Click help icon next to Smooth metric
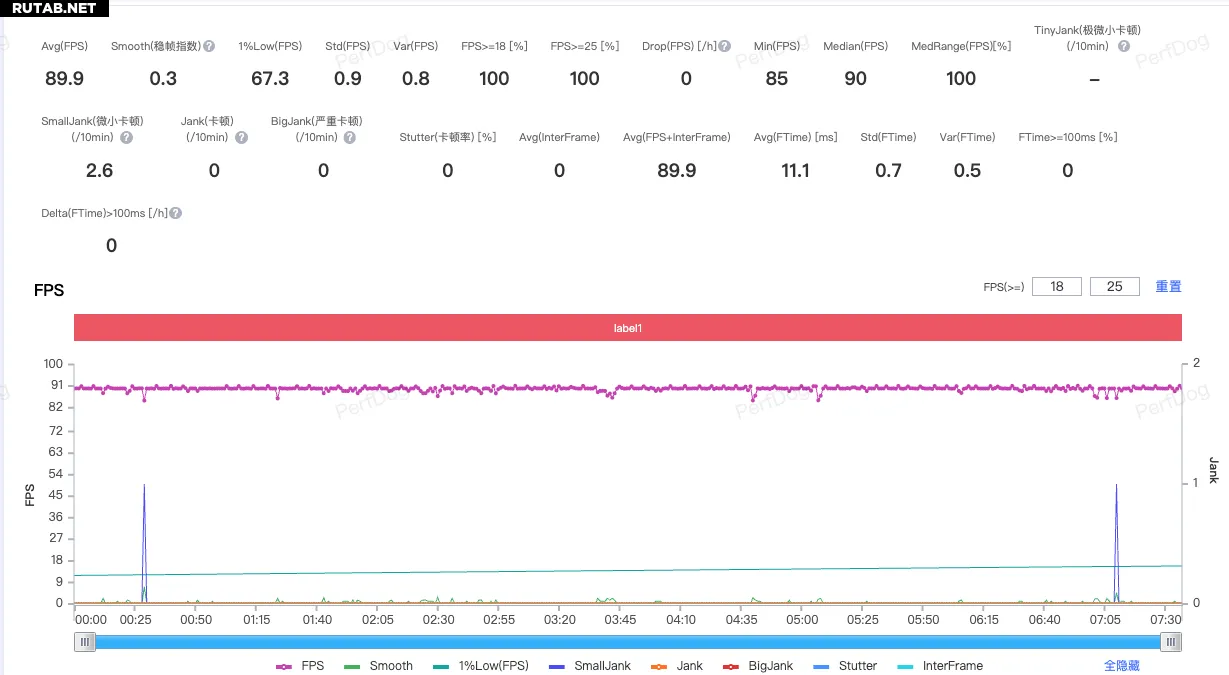1229x675 pixels. tap(209, 47)
